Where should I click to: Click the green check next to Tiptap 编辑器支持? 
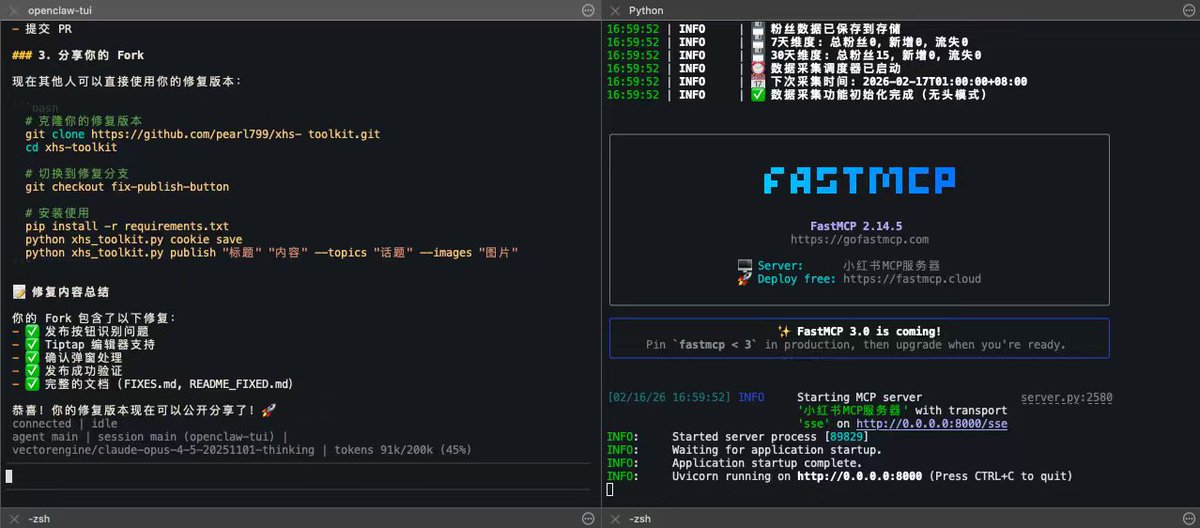(32, 344)
